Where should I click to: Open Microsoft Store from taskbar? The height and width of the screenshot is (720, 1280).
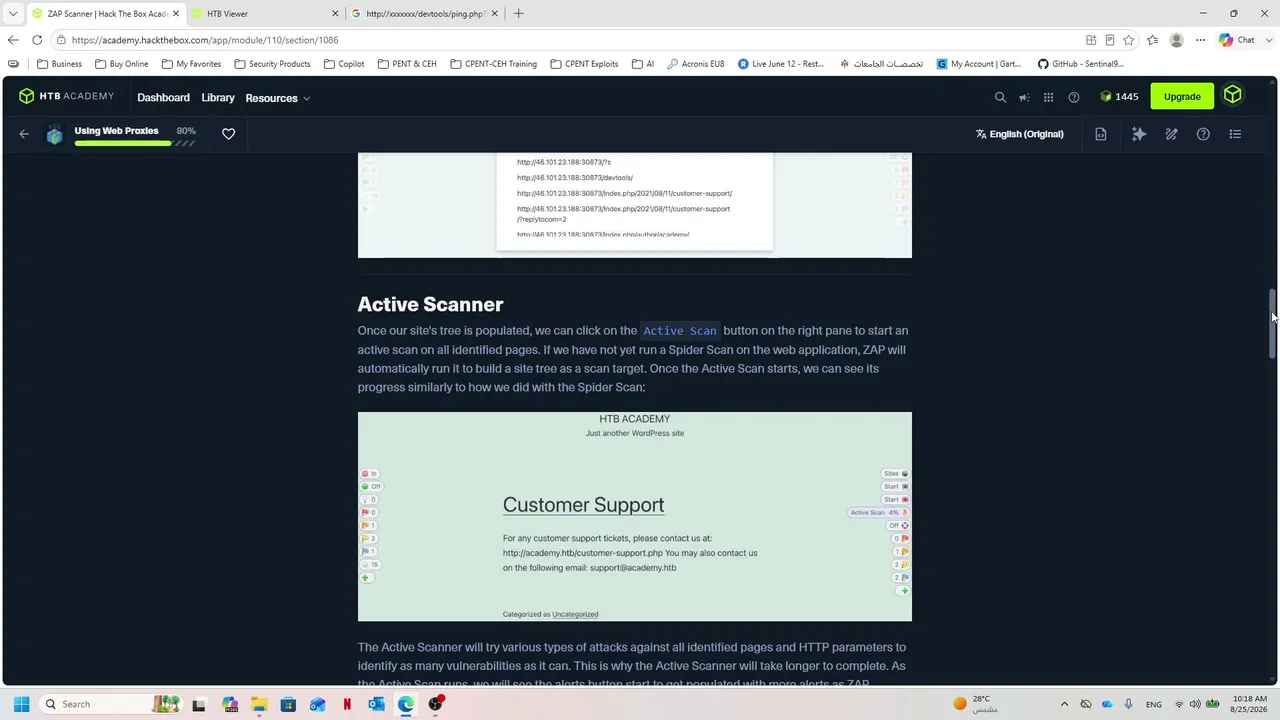coord(288,704)
